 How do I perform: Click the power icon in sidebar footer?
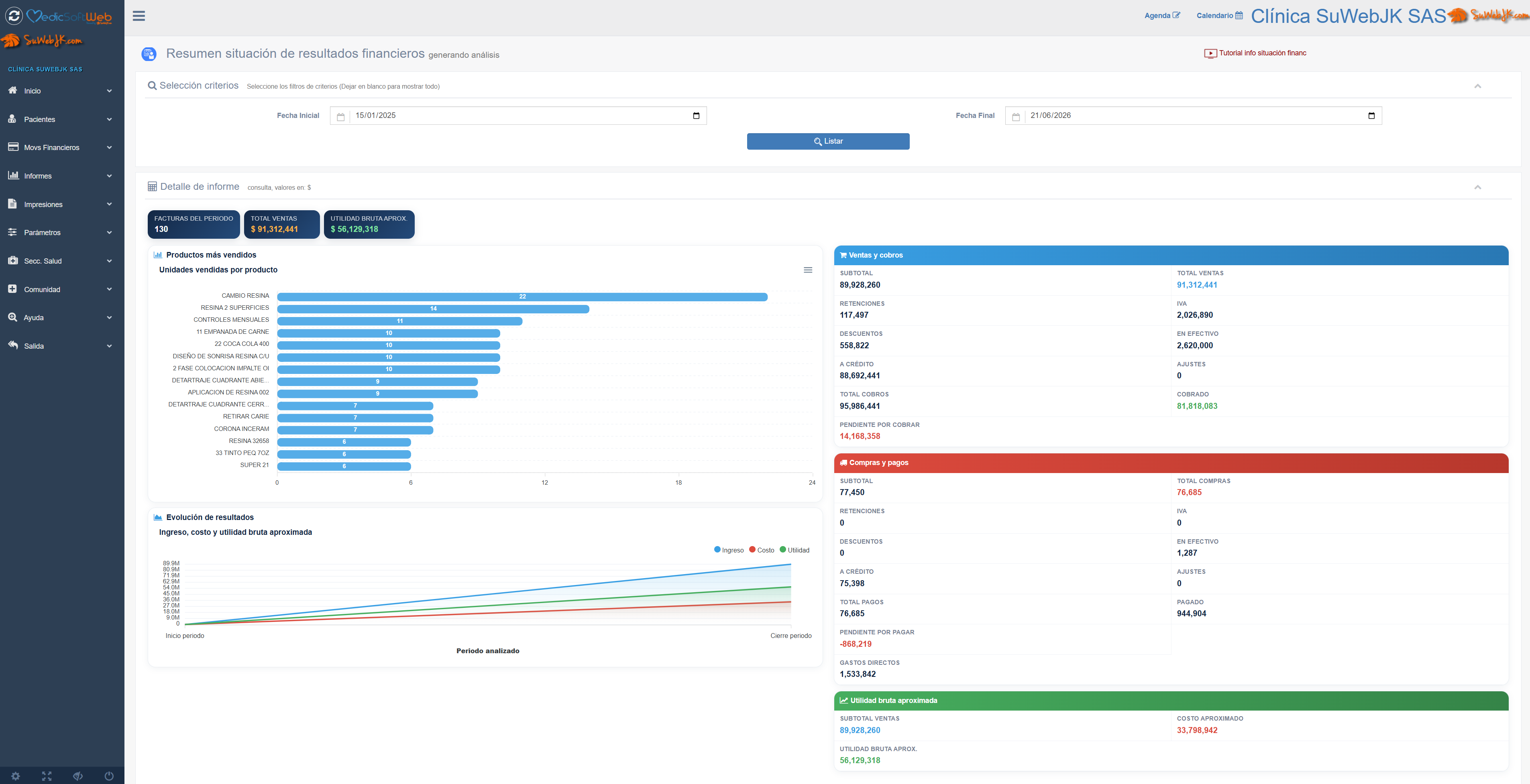tap(109, 776)
